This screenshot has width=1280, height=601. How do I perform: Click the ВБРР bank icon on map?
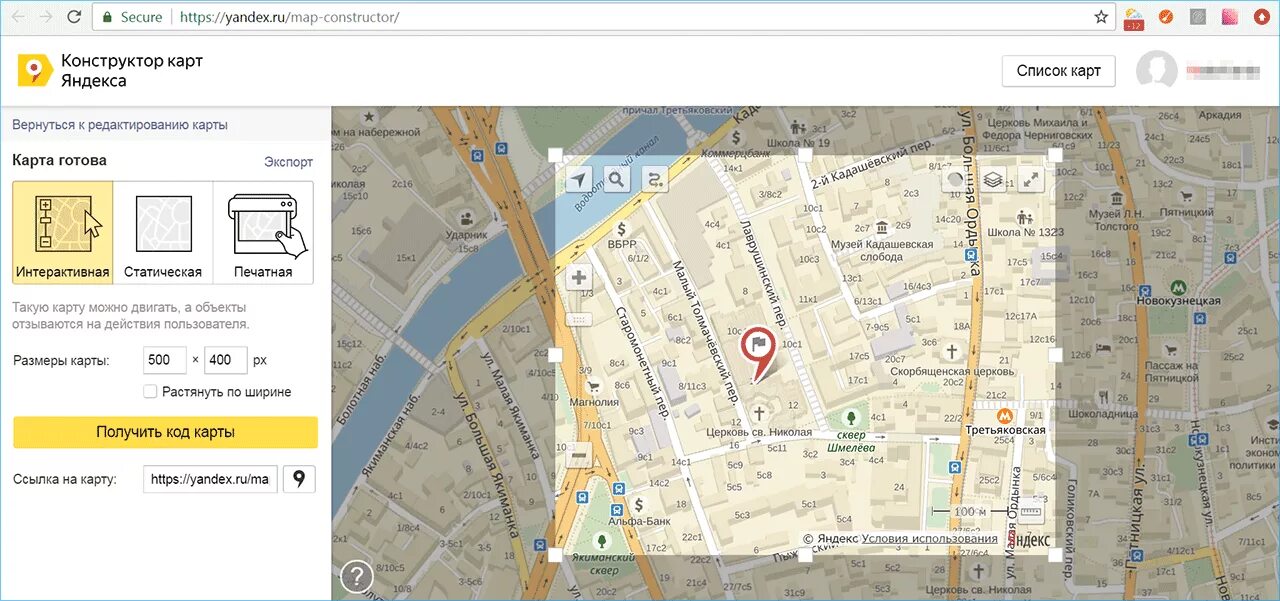pos(621,227)
